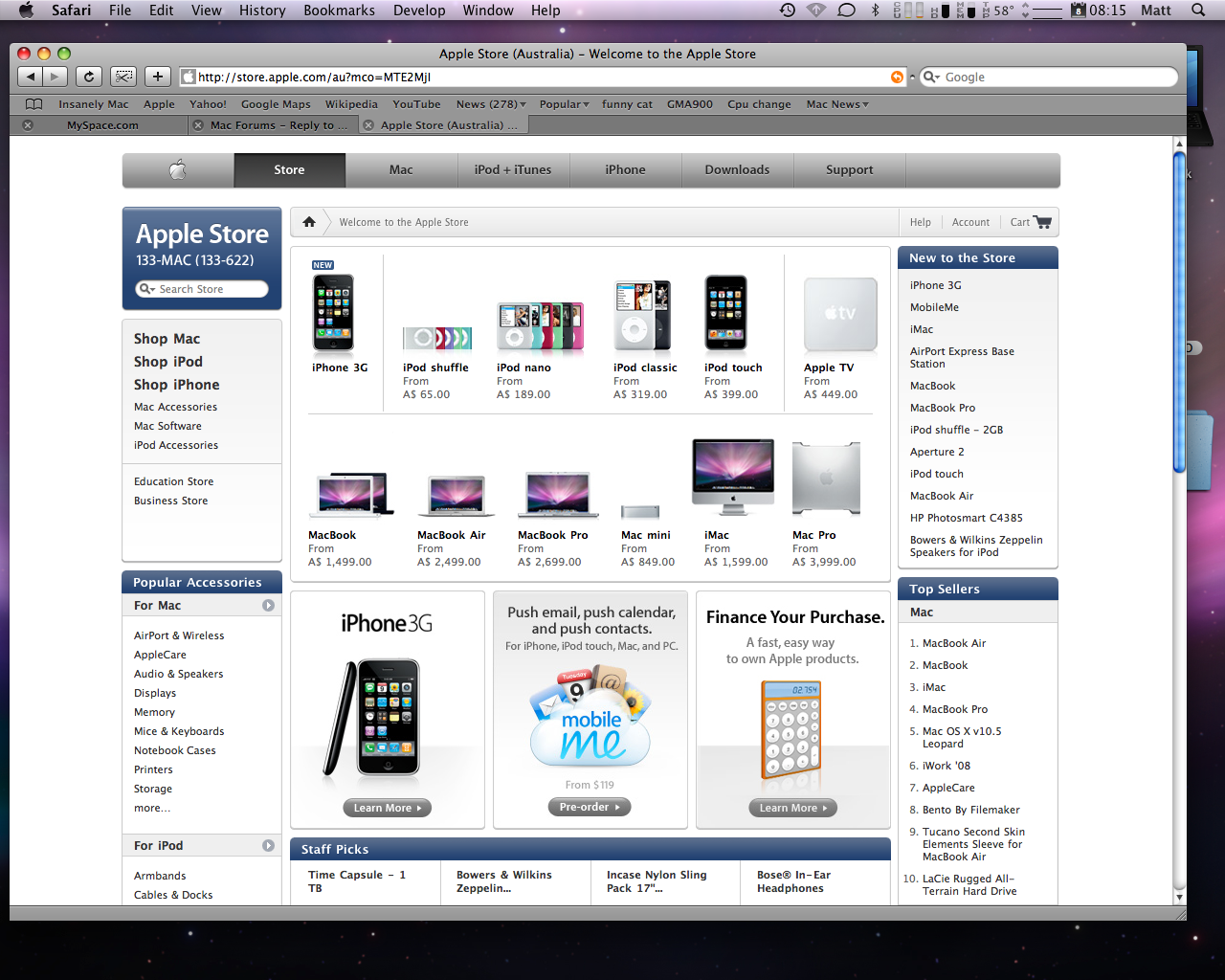
Task: Switch to the Mac site tab
Action: click(401, 170)
